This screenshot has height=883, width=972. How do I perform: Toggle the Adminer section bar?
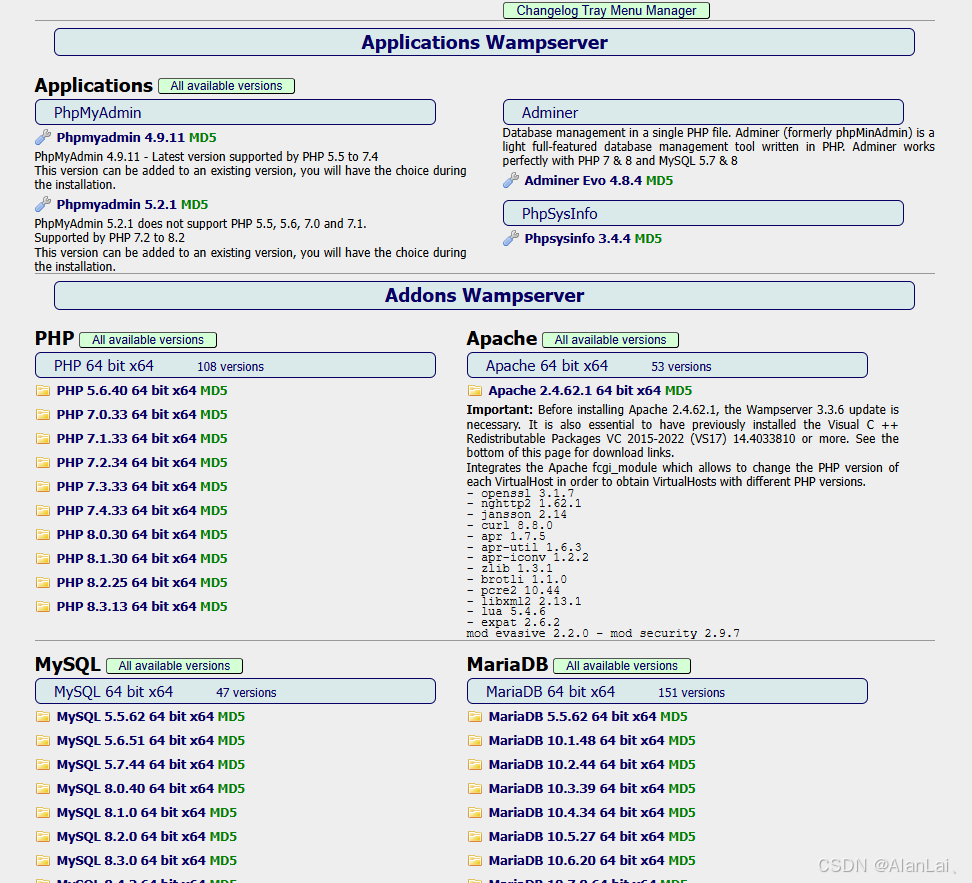703,112
